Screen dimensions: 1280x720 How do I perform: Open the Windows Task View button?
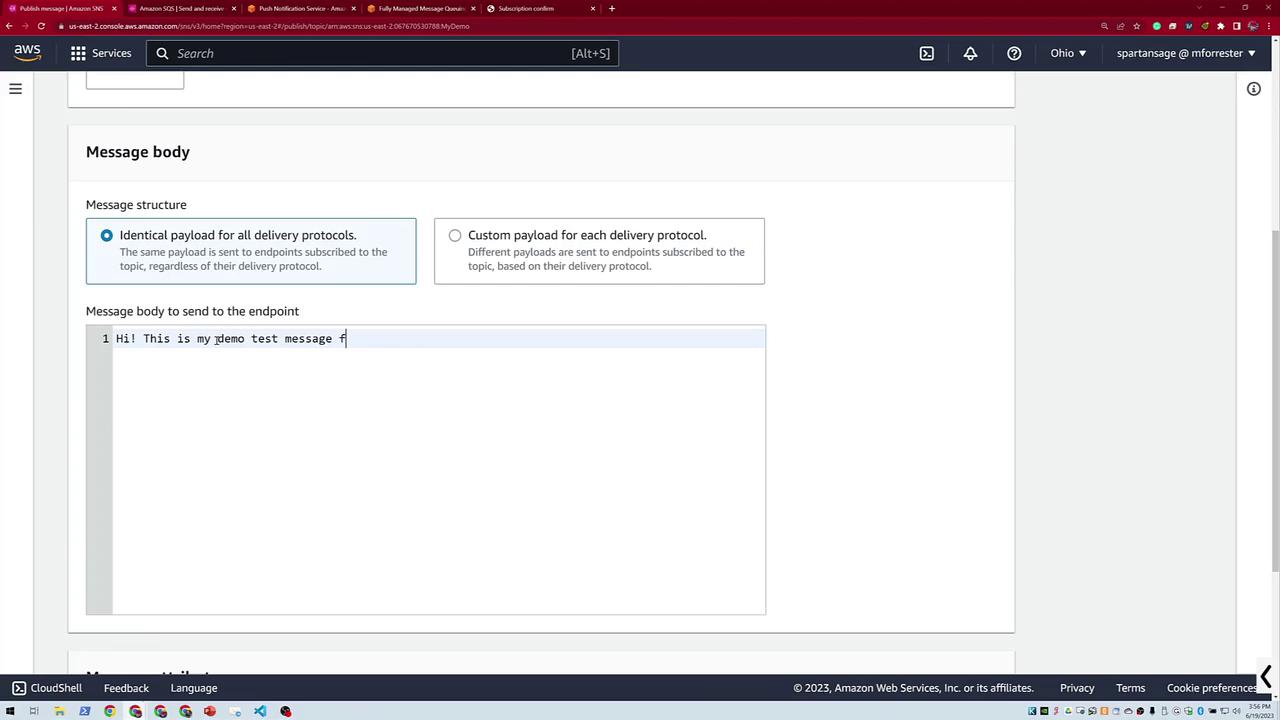pos(34,711)
